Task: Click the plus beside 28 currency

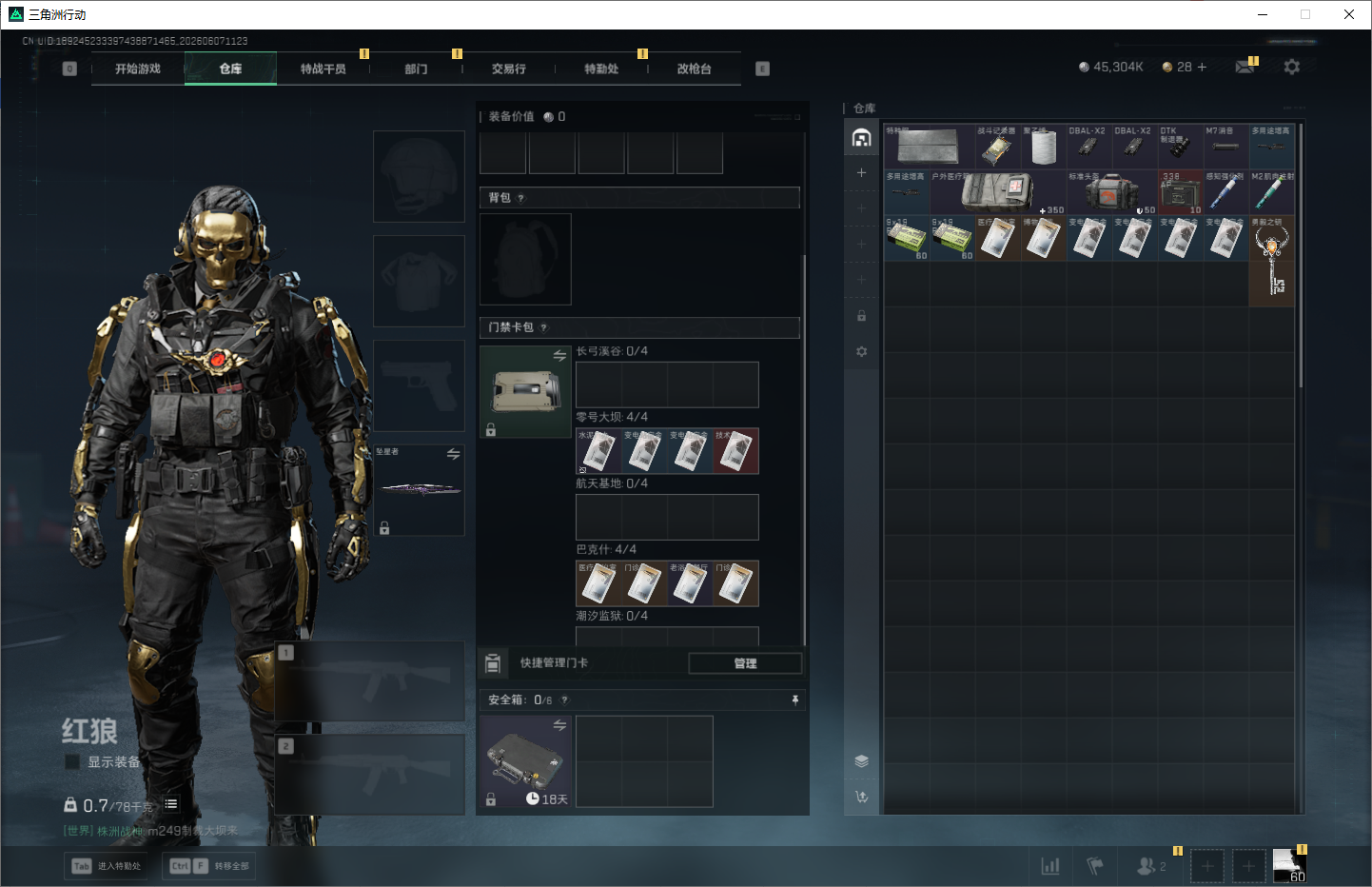Action: 1202,67
